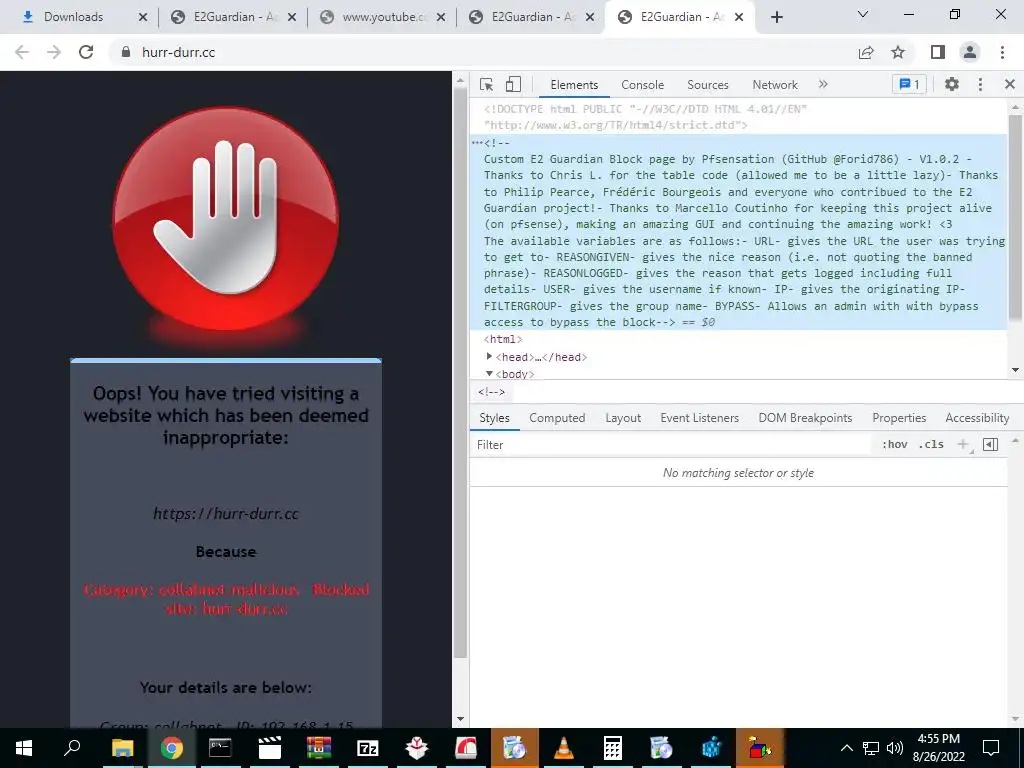The height and width of the screenshot is (768, 1024).
Task: Go back in browser history
Action: 22,52
